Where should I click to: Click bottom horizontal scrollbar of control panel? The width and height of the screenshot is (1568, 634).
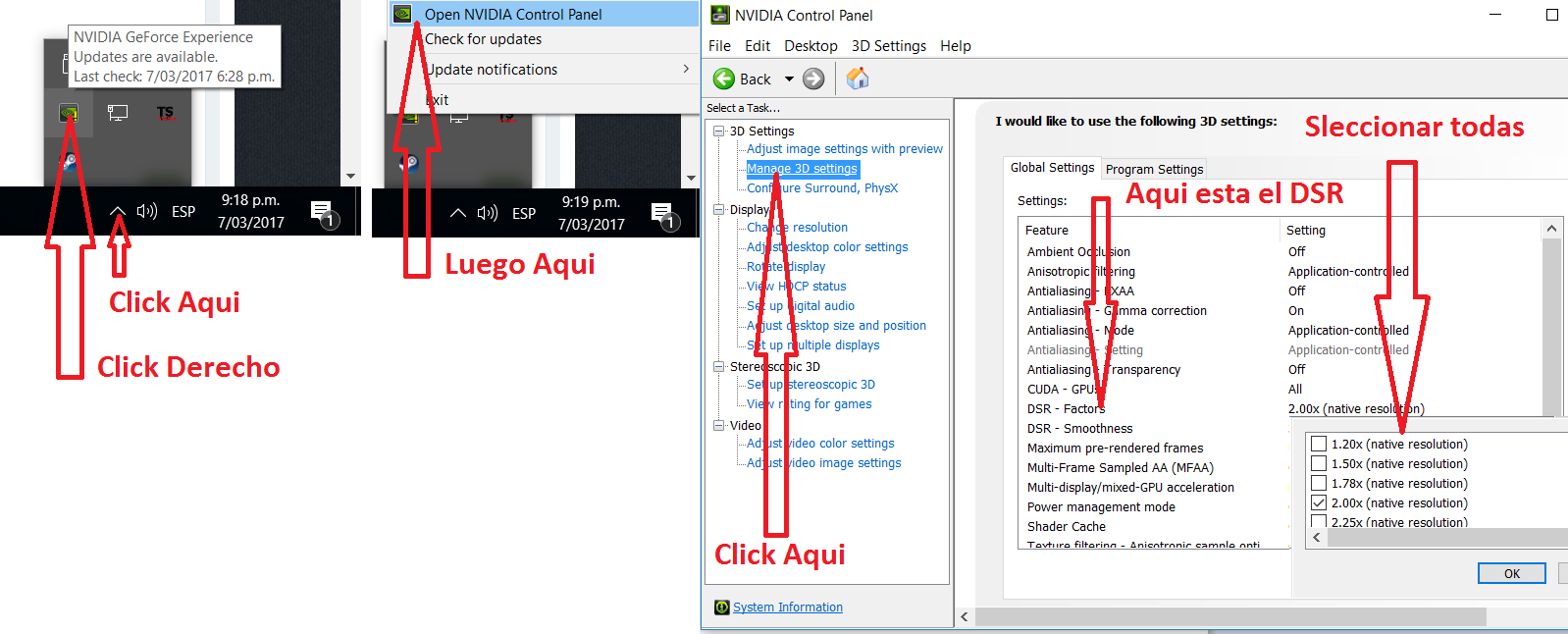coord(1230,616)
